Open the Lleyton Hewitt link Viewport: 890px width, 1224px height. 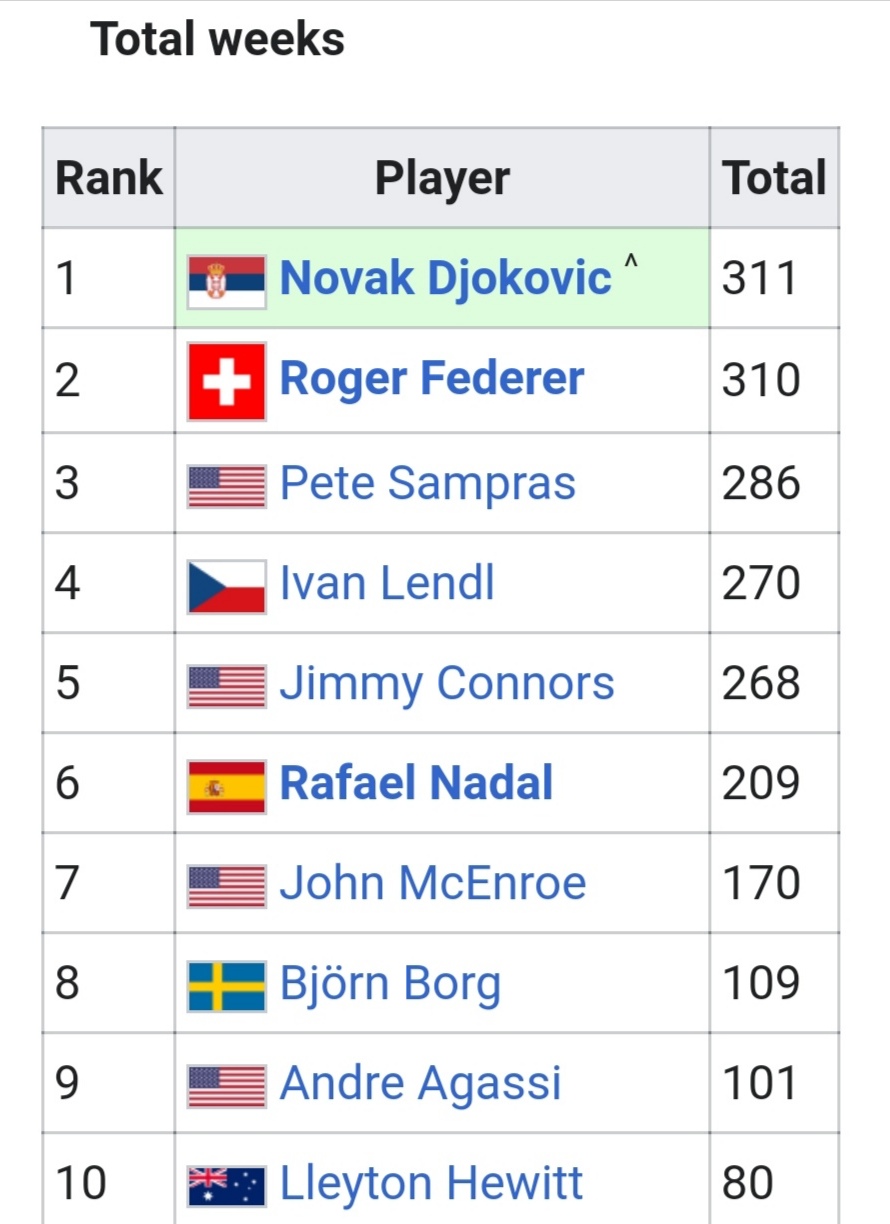tap(431, 1185)
